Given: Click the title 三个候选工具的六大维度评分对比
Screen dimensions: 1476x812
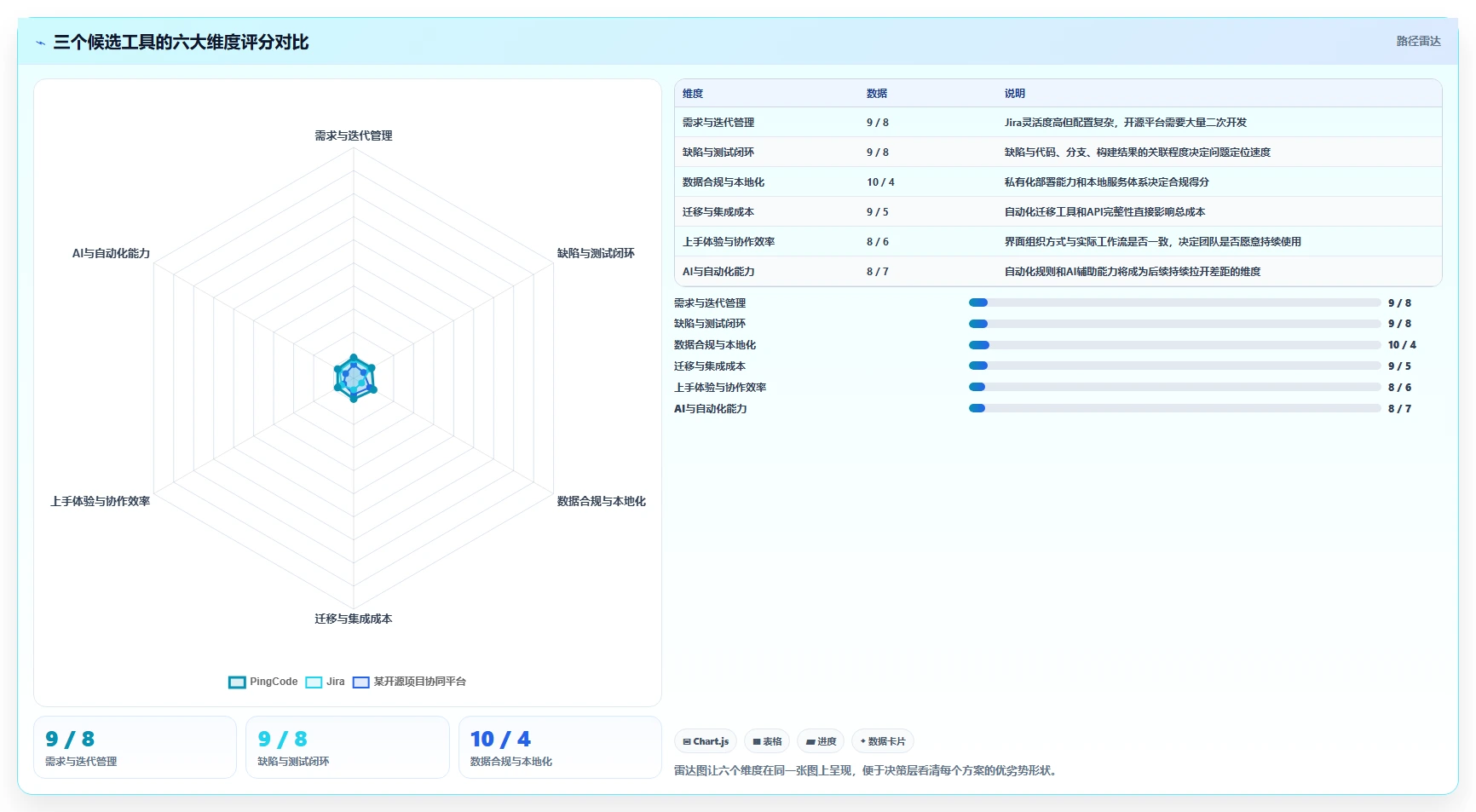Looking at the screenshot, I should click(181, 42).
